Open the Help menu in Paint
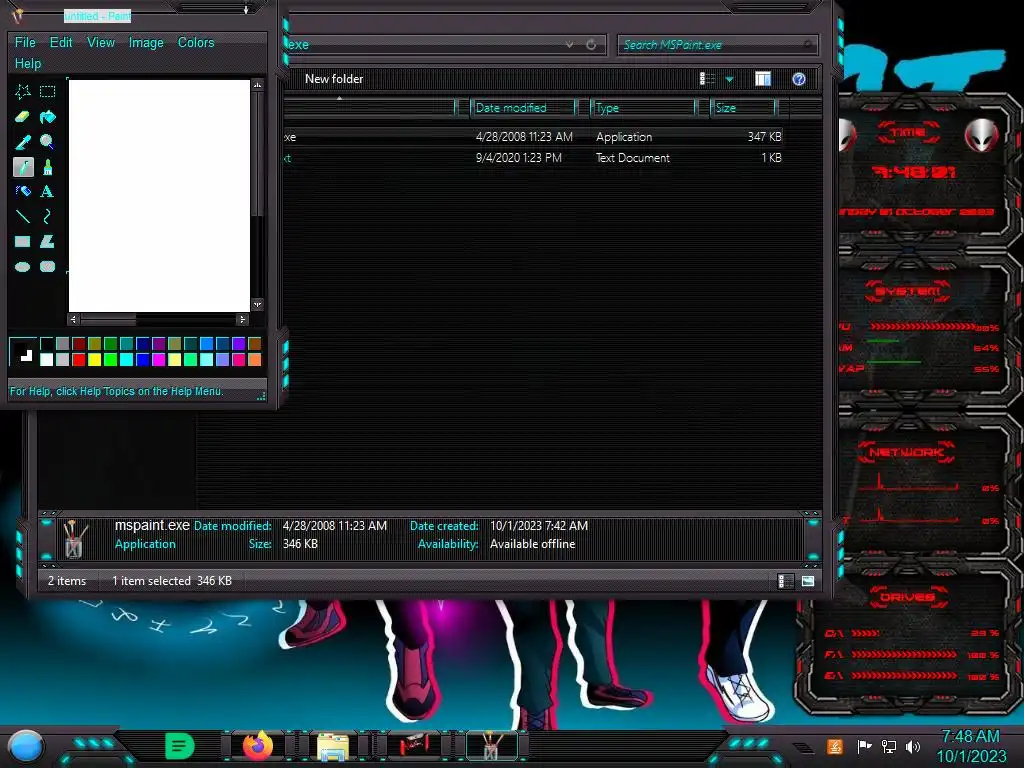This screenshot has width=1024, height=768. (27, 63)
